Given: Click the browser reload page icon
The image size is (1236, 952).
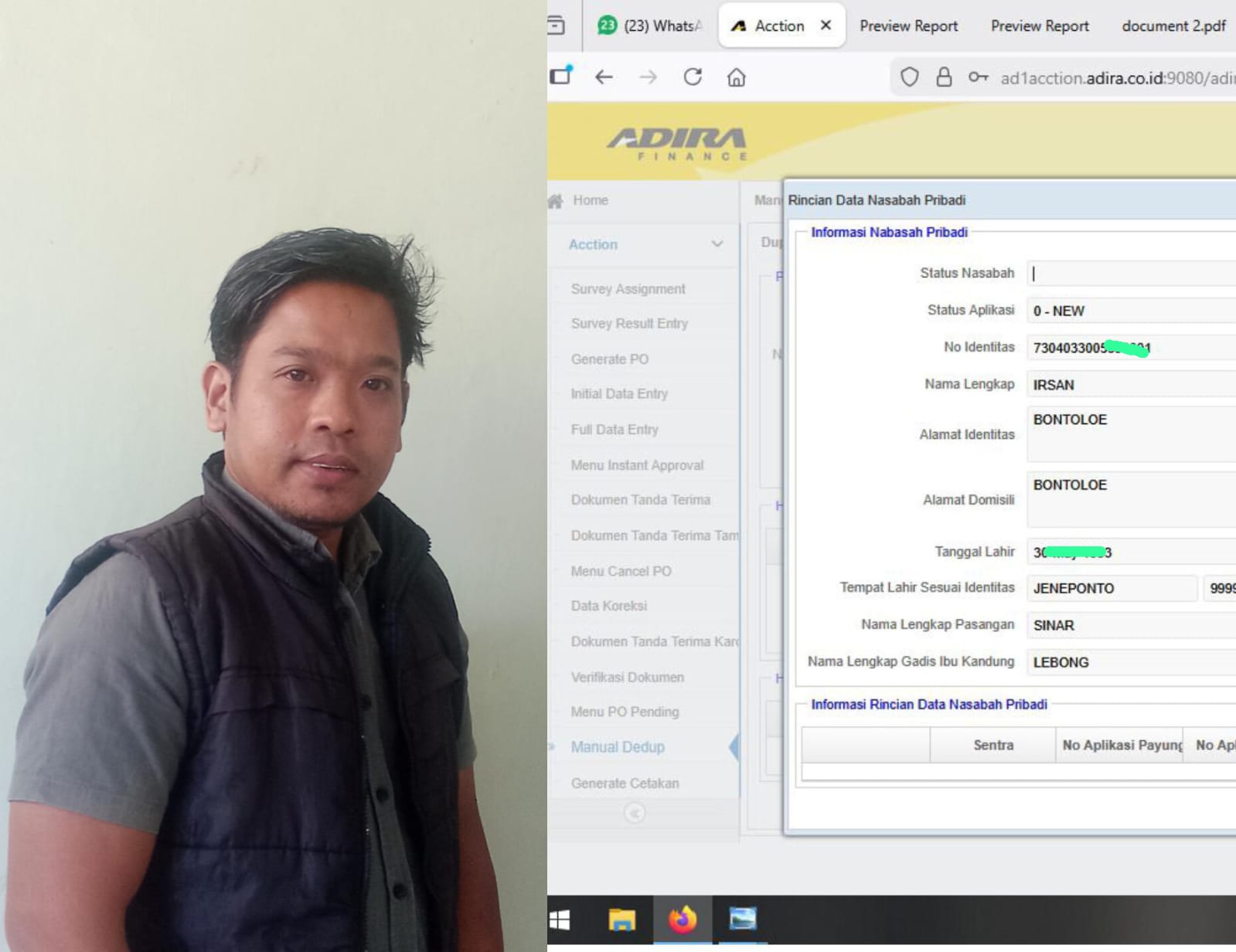Looking at the screenshot, I should 693,77.
